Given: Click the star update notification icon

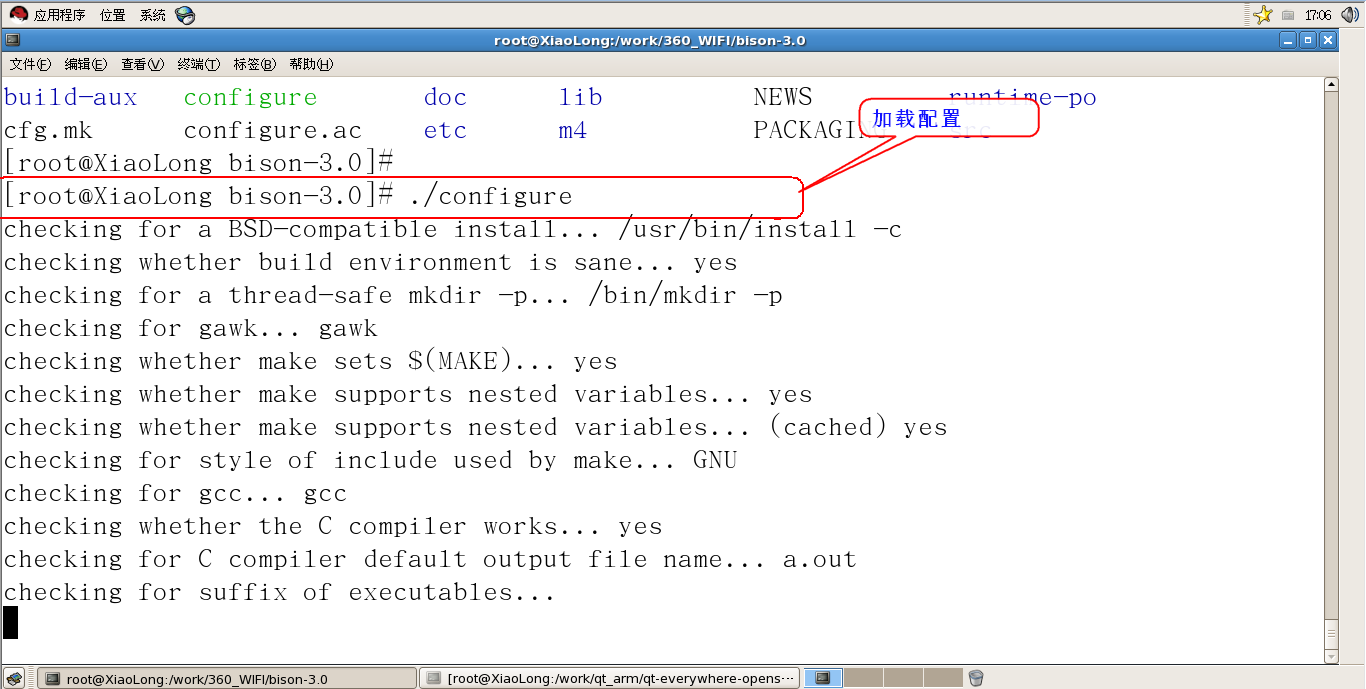Looking at the screenshot, I should point(1263,15).
